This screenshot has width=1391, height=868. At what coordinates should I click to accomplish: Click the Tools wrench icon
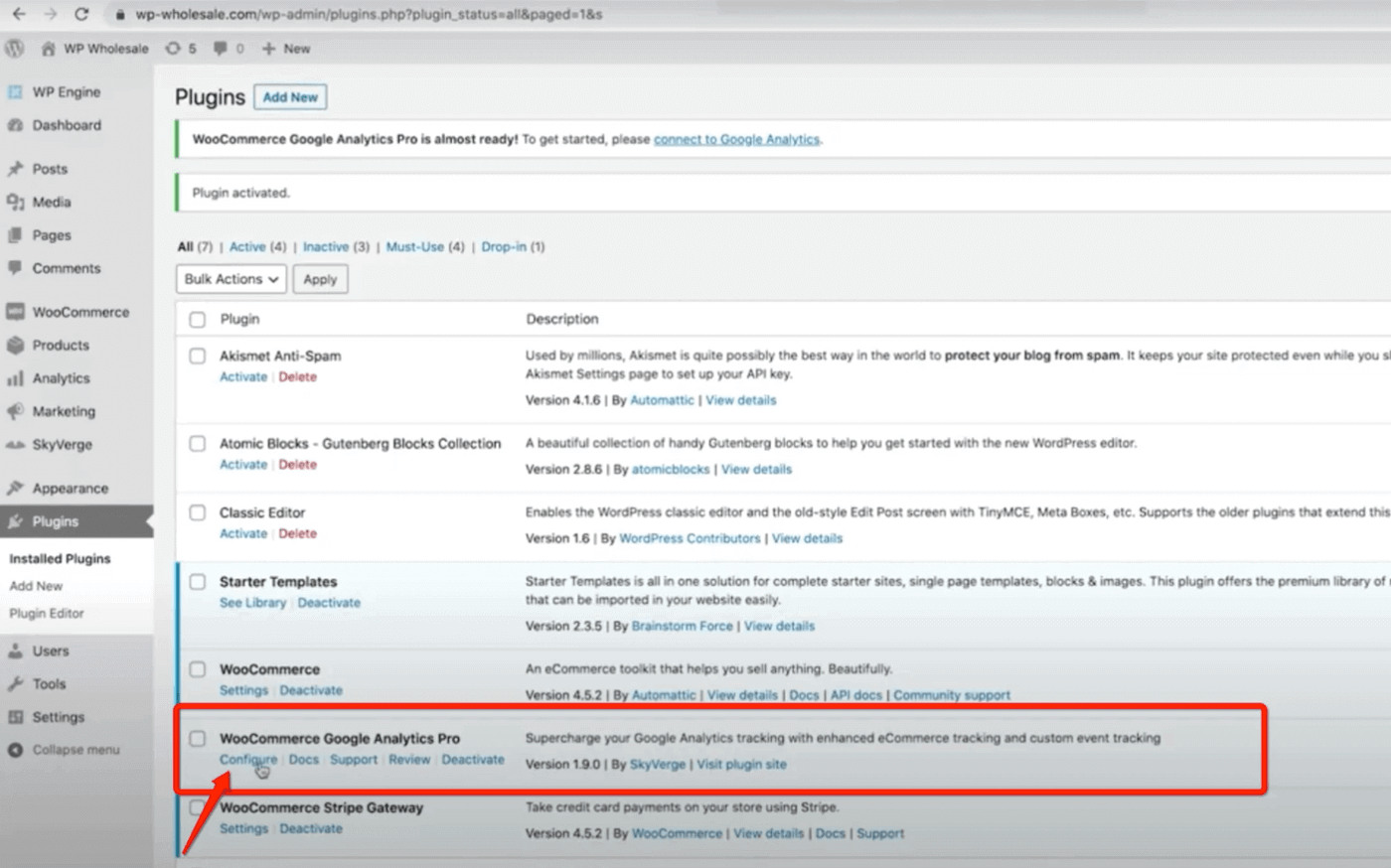coord(15,684)
